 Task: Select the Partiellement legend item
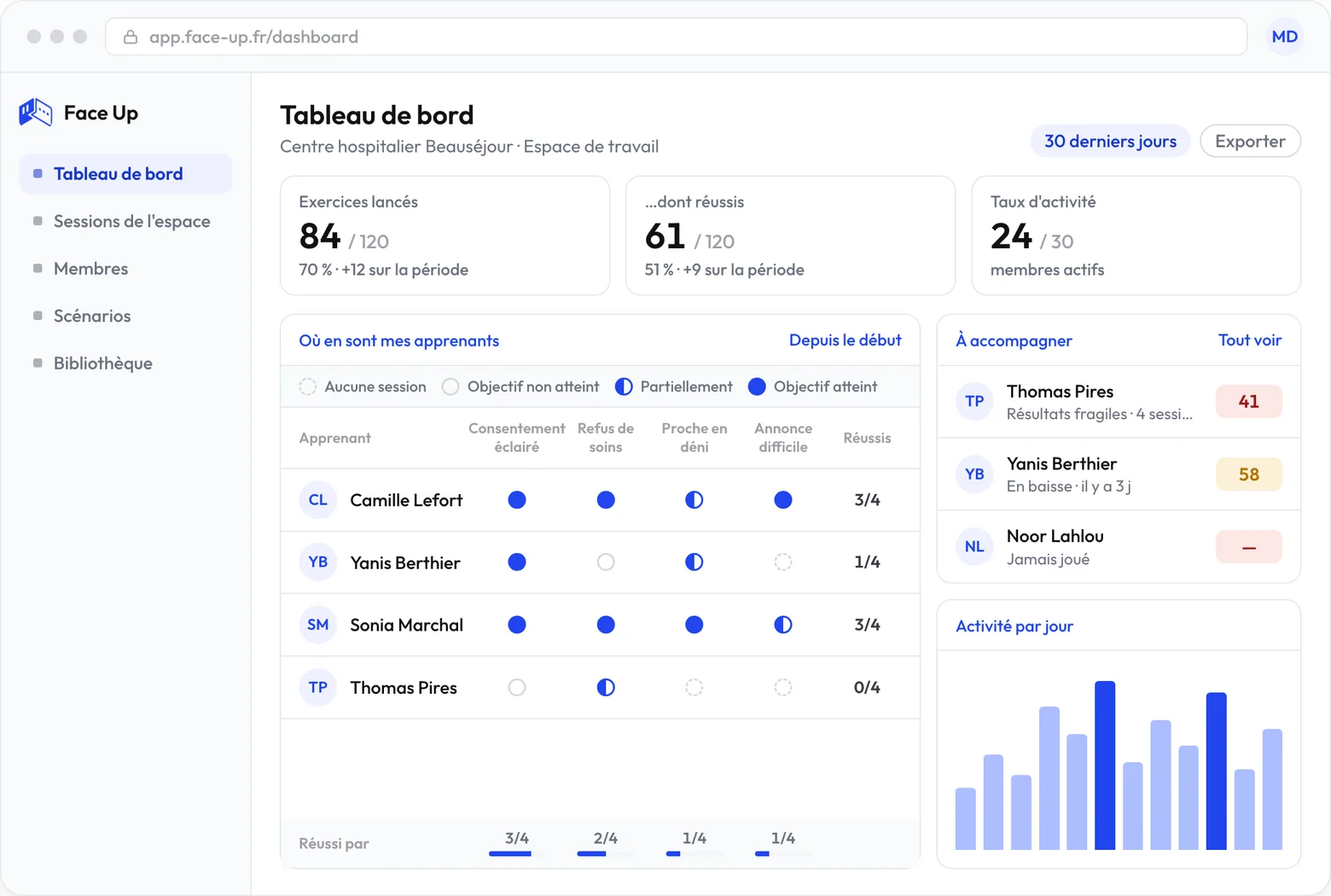(x=674, y=387)
